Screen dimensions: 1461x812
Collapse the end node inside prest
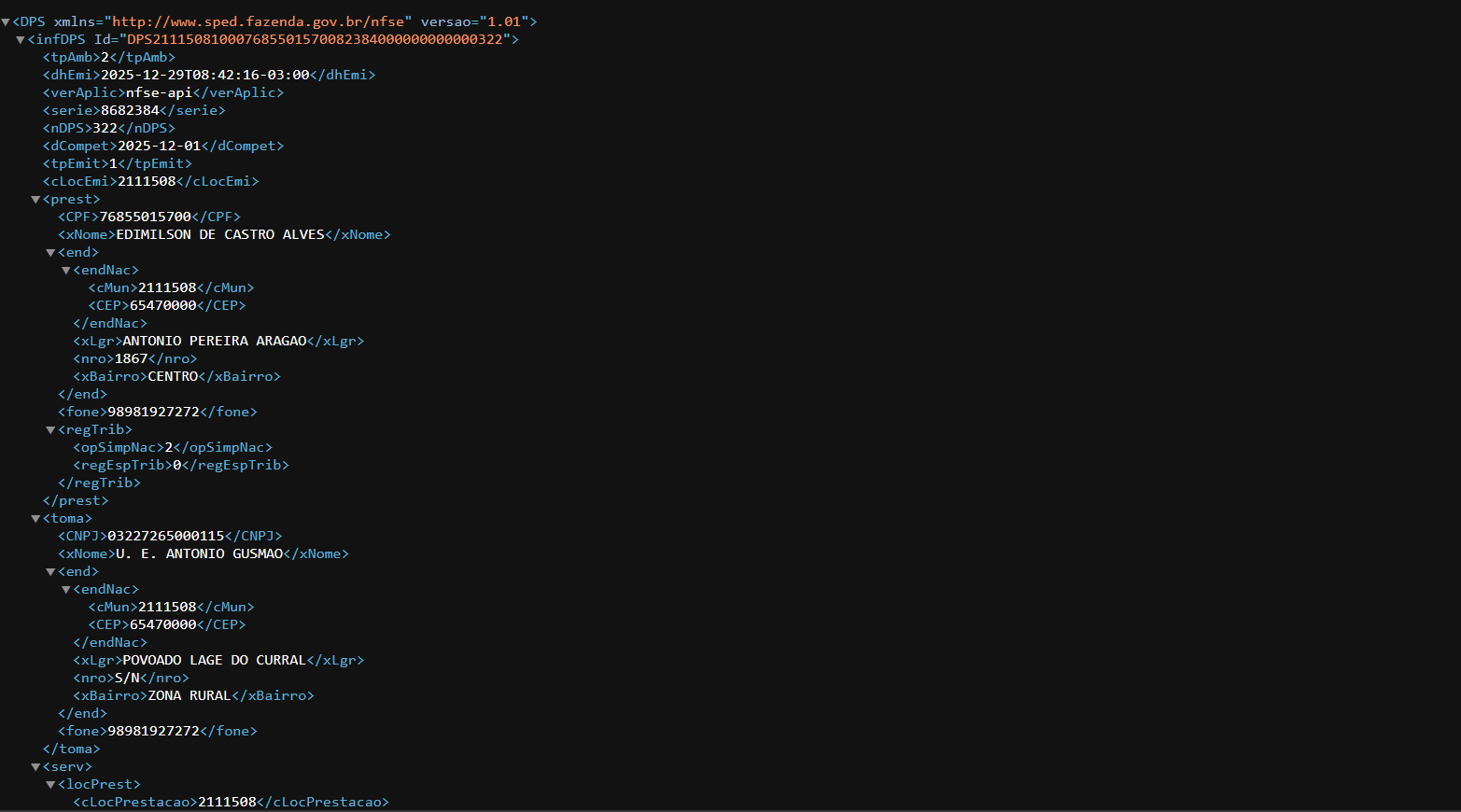point(50,253)
